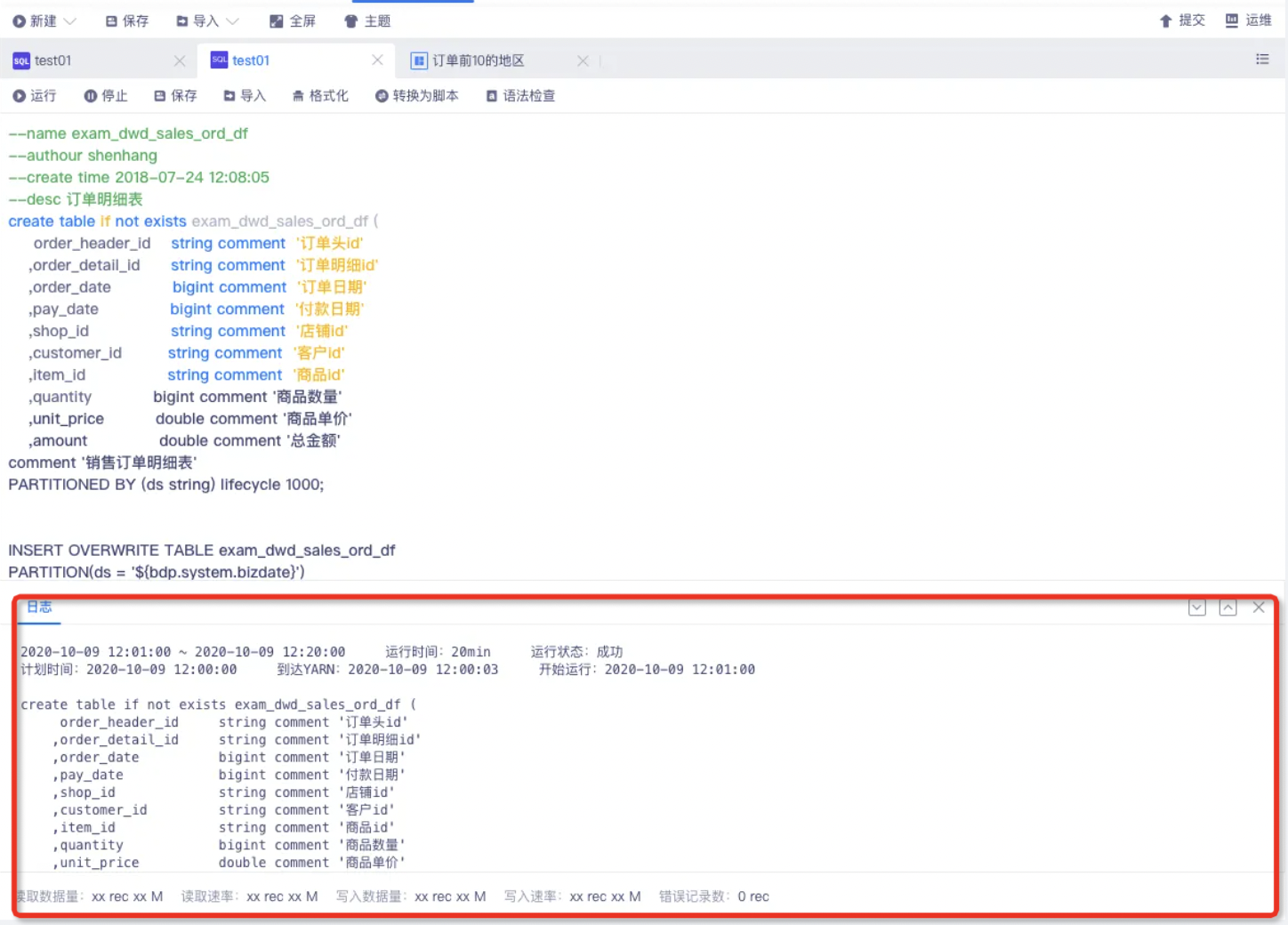
Task: Click ,order_detail_id in the editor
Action: click(85, 265)
